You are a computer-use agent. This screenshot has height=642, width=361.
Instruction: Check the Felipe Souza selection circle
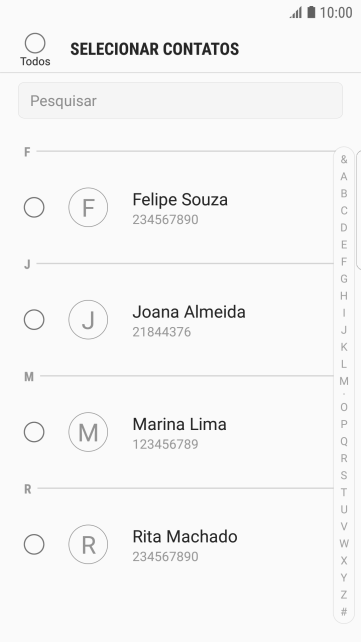[x=34, y=207]
